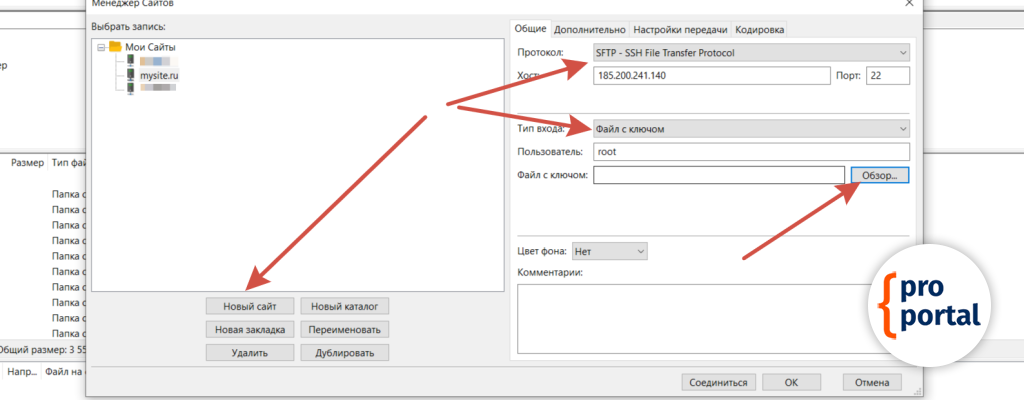Image resolution: width=1024 pixels, height=400 pixels.
Task: Open the Протокол dropdown
Action: coord(751,52)
